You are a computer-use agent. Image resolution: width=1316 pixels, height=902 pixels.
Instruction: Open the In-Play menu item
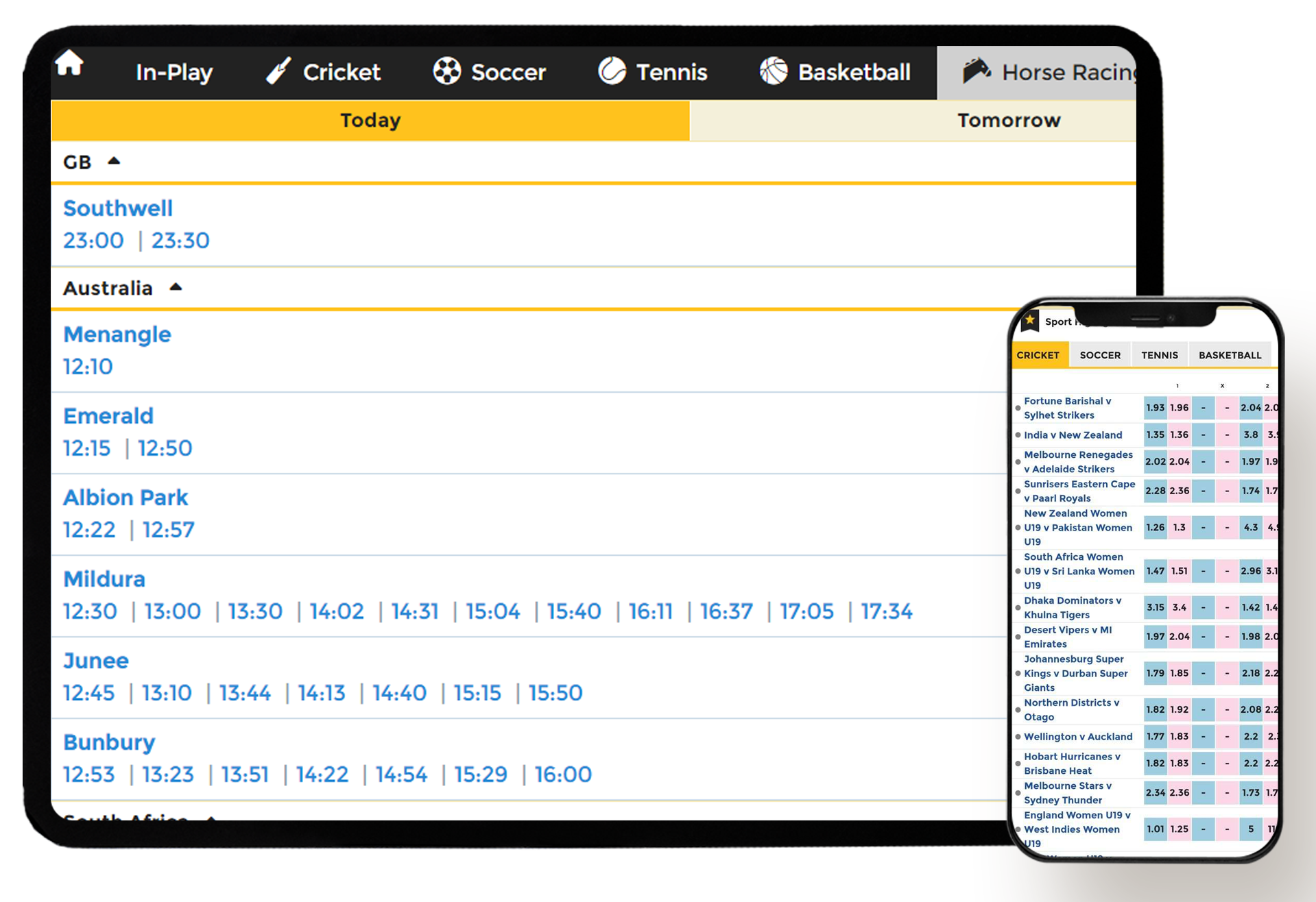(174, 72)
